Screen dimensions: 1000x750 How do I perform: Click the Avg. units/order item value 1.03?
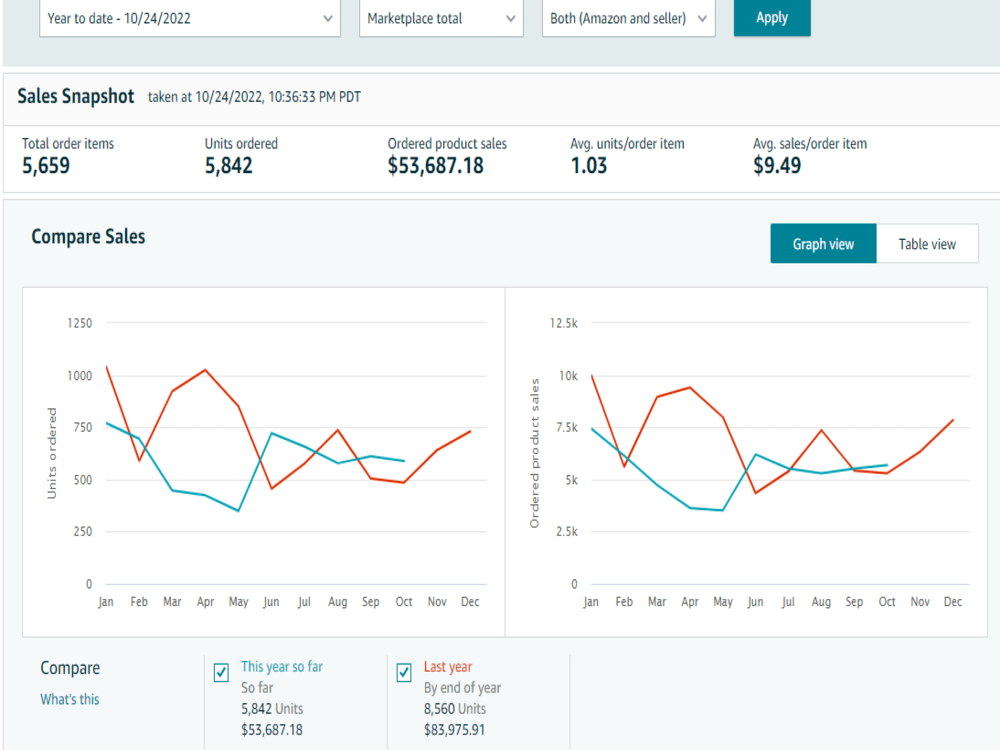coord(589,166)
